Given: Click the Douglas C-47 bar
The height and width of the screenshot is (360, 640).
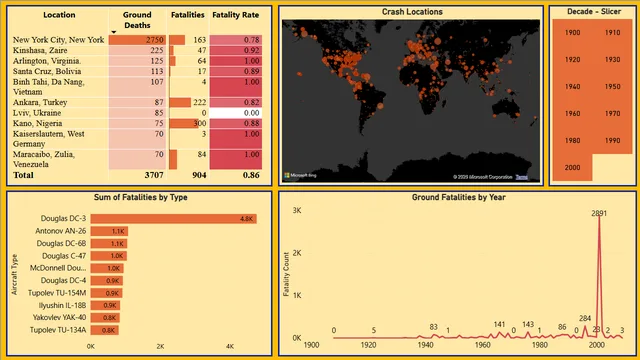Looking at the screenshot, I should pyautogui.click(x=109, y=256).
